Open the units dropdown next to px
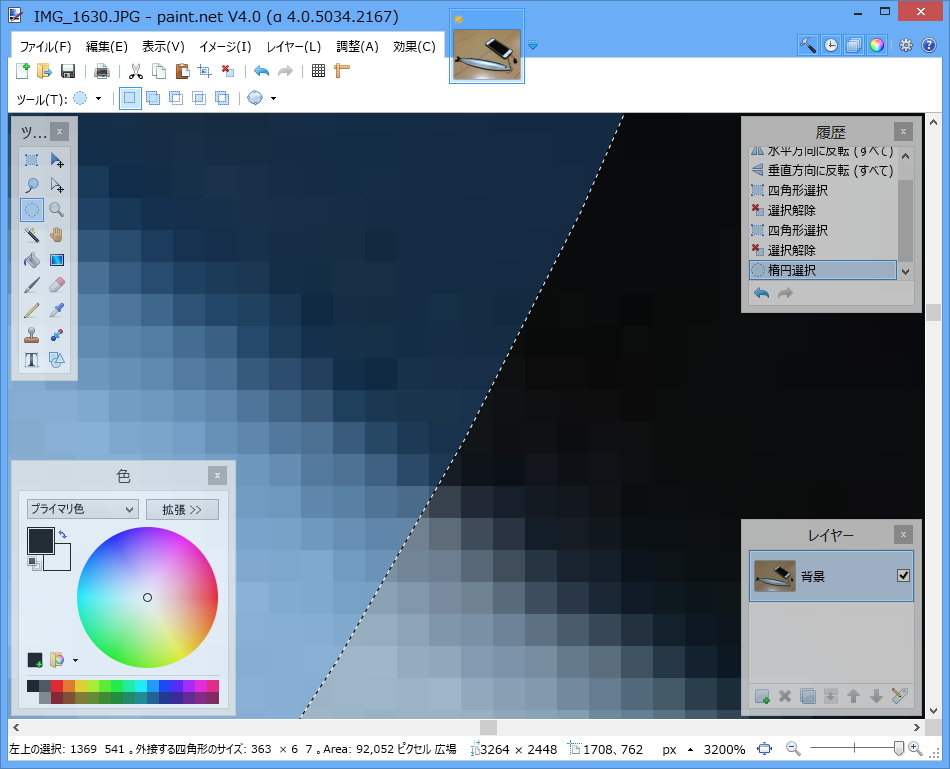 click(x=690, y=750)
